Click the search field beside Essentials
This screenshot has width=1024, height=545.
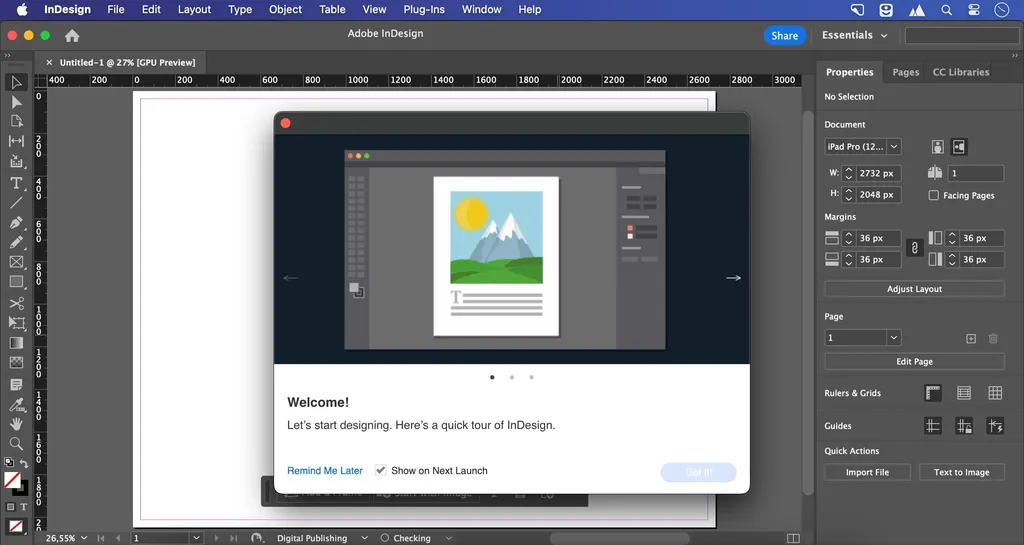pyautogui.click(x=962, y=35)
